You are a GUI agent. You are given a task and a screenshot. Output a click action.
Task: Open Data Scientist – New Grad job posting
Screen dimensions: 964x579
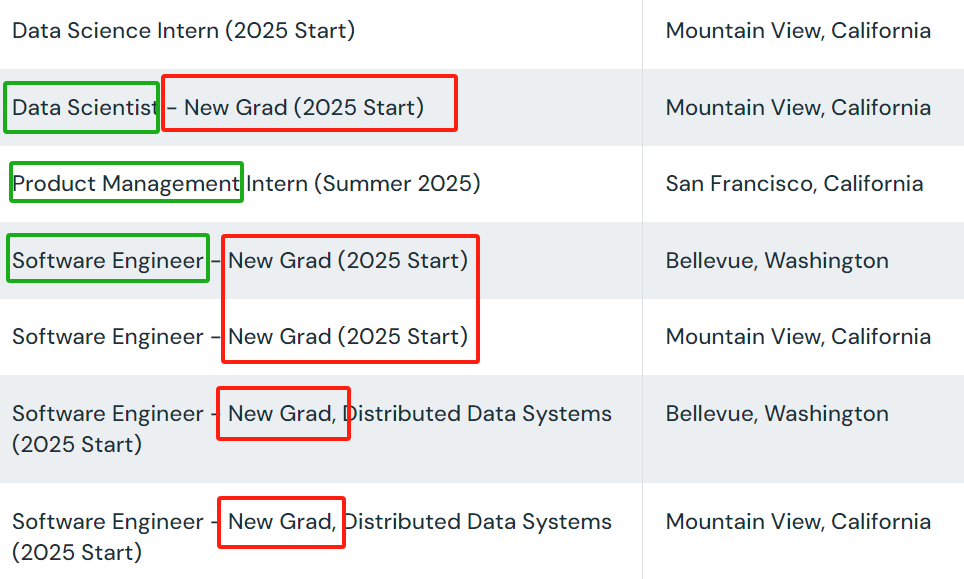click(218, 107)
